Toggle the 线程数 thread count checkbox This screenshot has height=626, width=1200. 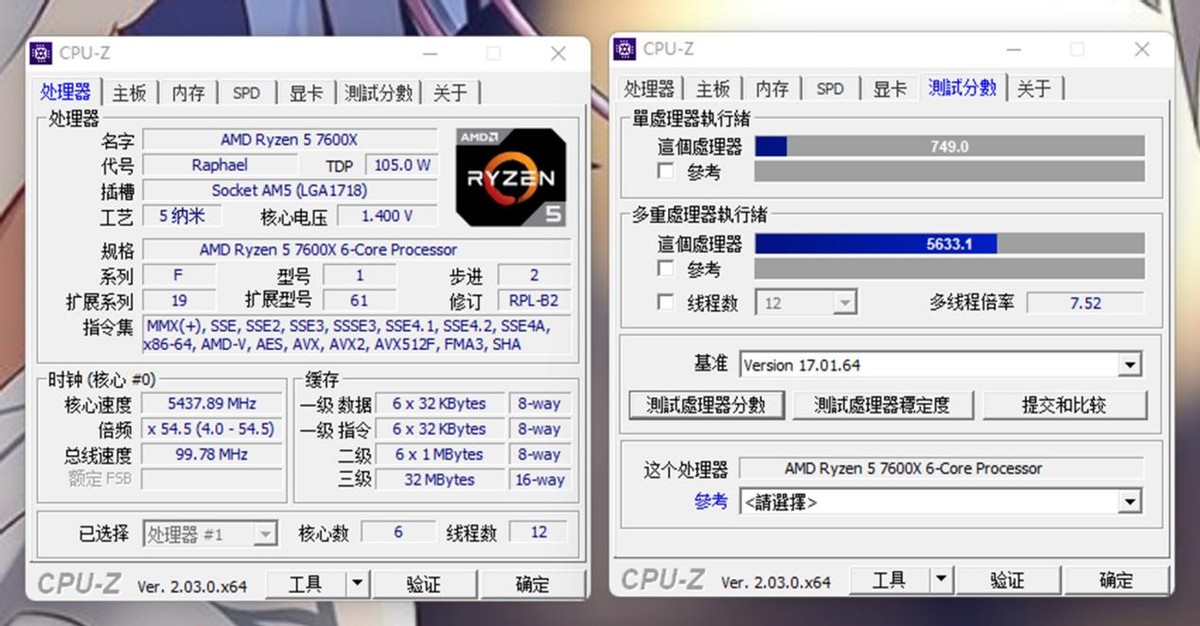(x=666, y=302)
